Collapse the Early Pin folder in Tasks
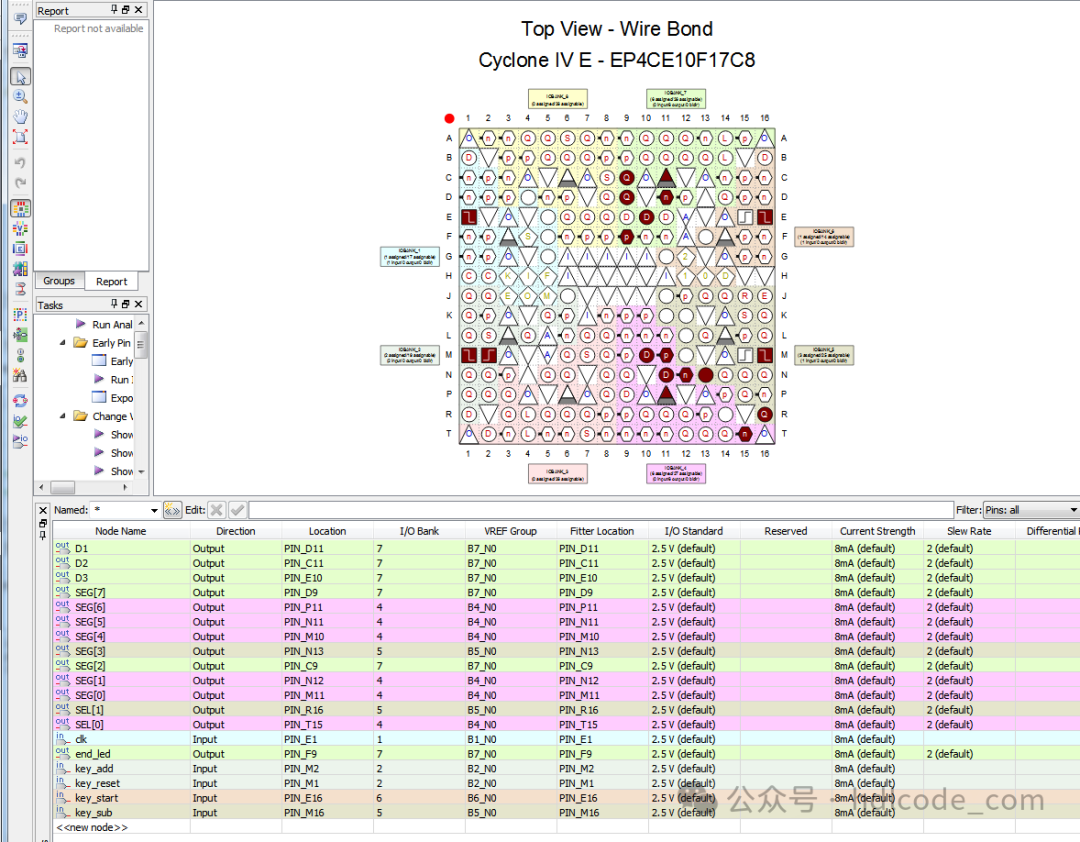 pyautogui.click(x=63, y=342)
